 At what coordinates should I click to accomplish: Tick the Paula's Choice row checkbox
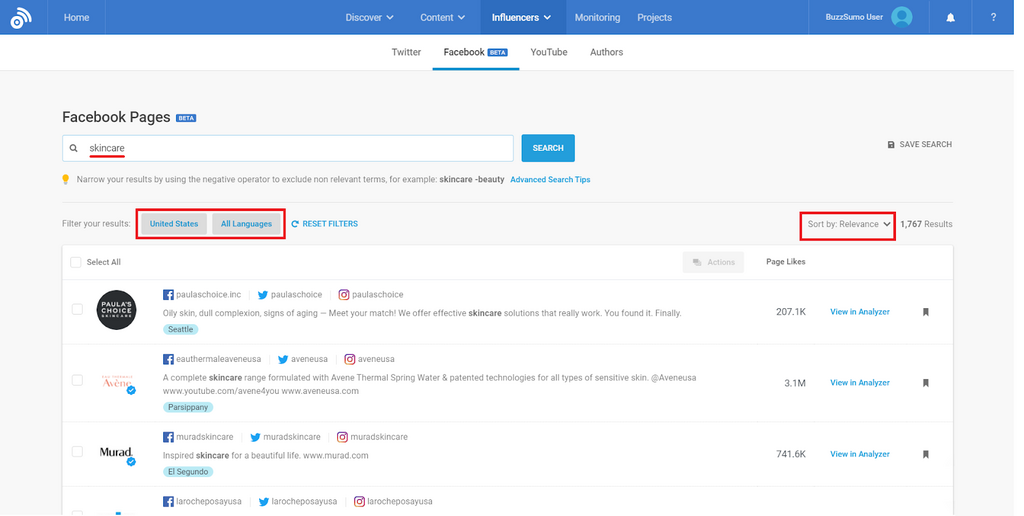click(77, 310)
